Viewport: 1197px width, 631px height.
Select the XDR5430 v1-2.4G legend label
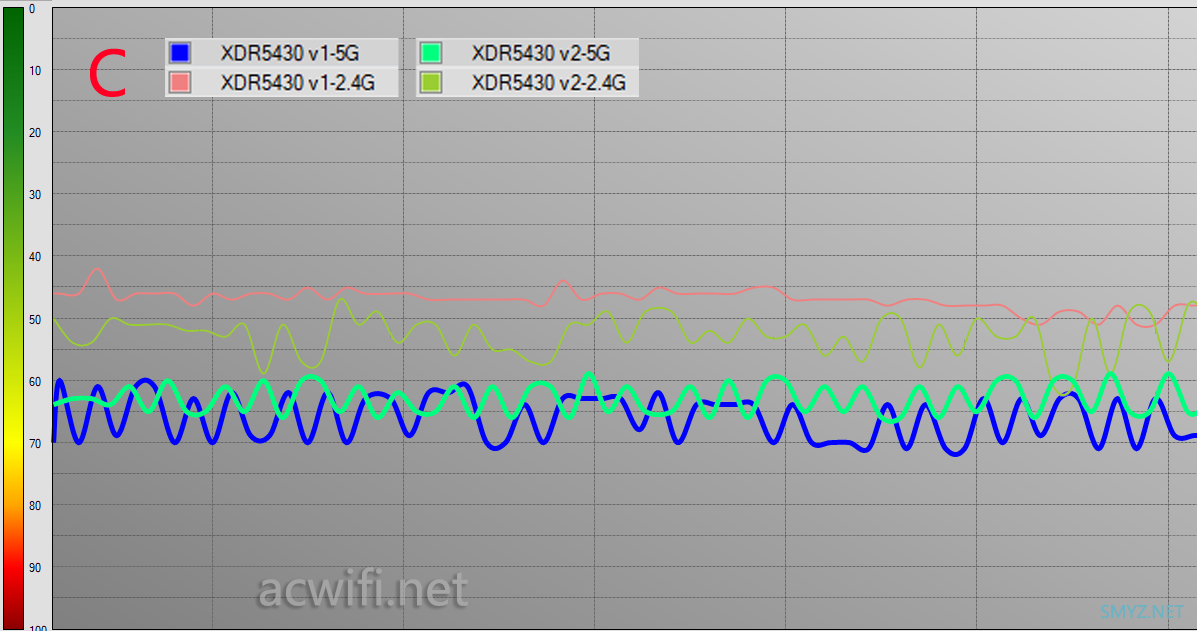(298, 82)
